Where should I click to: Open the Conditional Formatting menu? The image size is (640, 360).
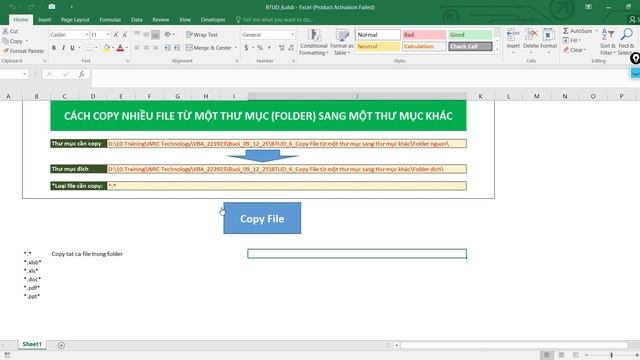(313, 42)
